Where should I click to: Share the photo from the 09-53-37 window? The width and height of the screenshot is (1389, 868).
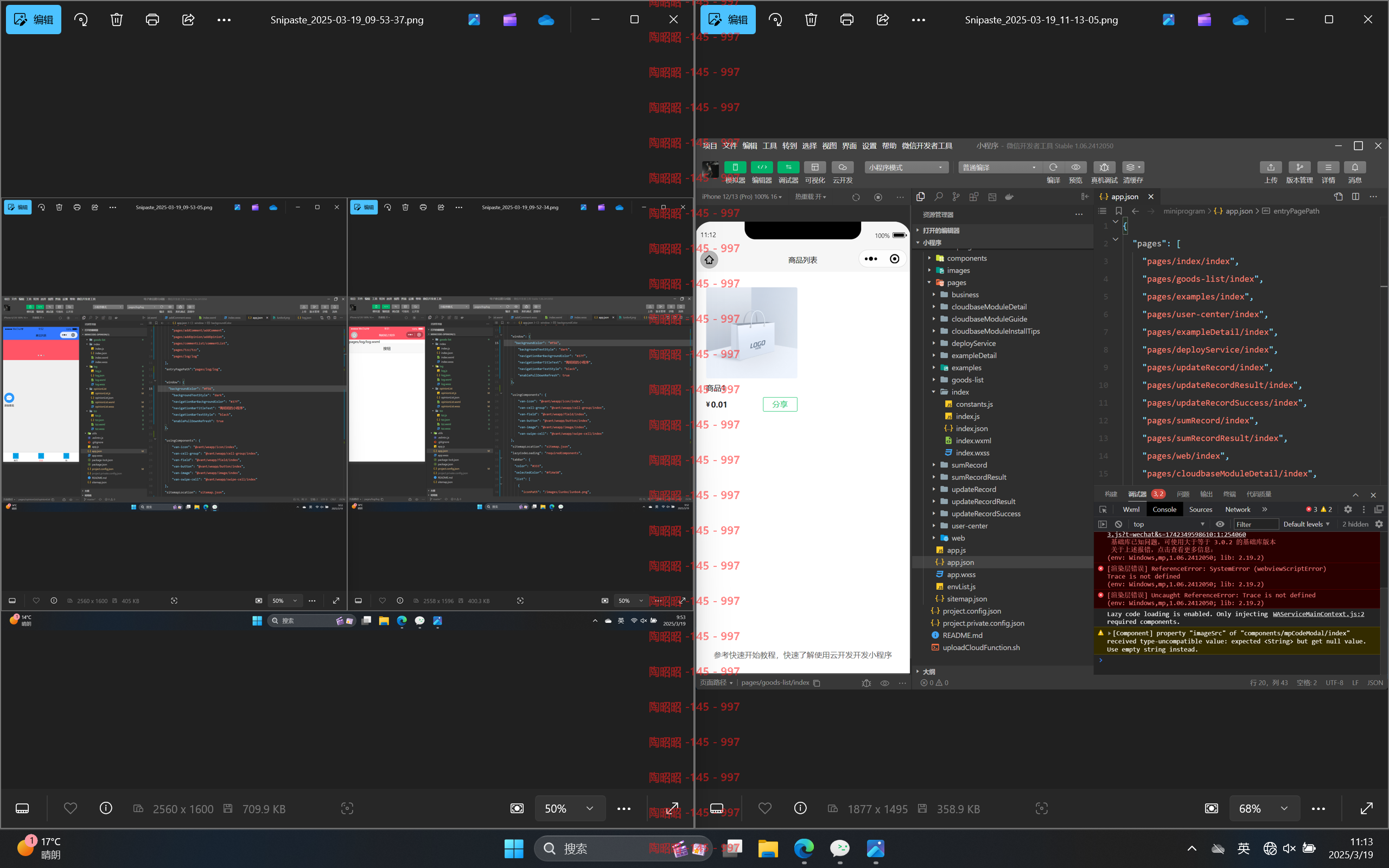tap(188, 20)
